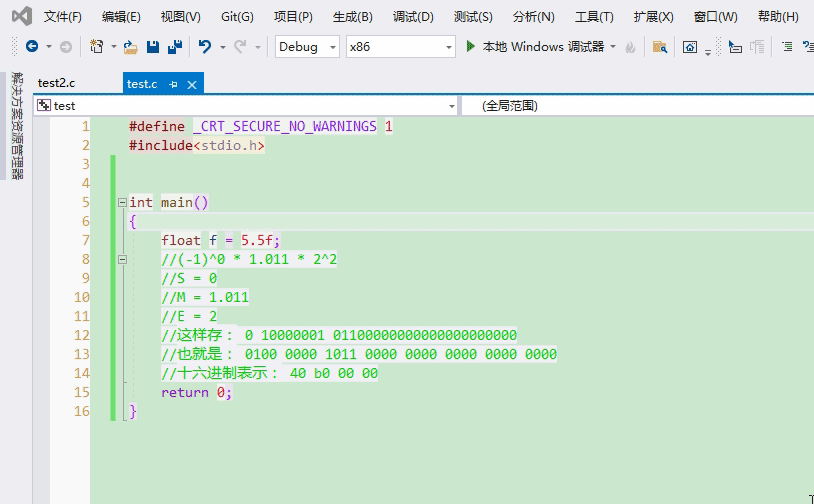Save the current file with the disk icon
814x504 pixels.
[x=153, y=47]
